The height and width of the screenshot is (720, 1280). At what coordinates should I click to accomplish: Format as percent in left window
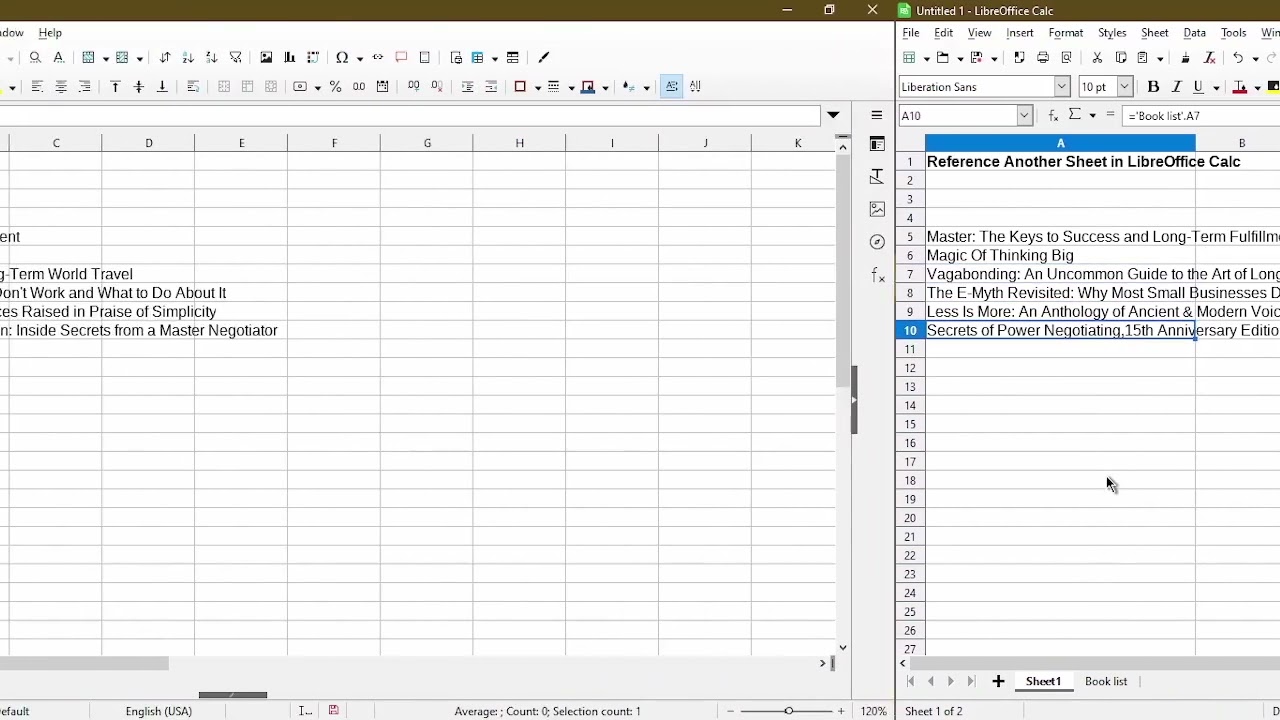coord(335,87)
